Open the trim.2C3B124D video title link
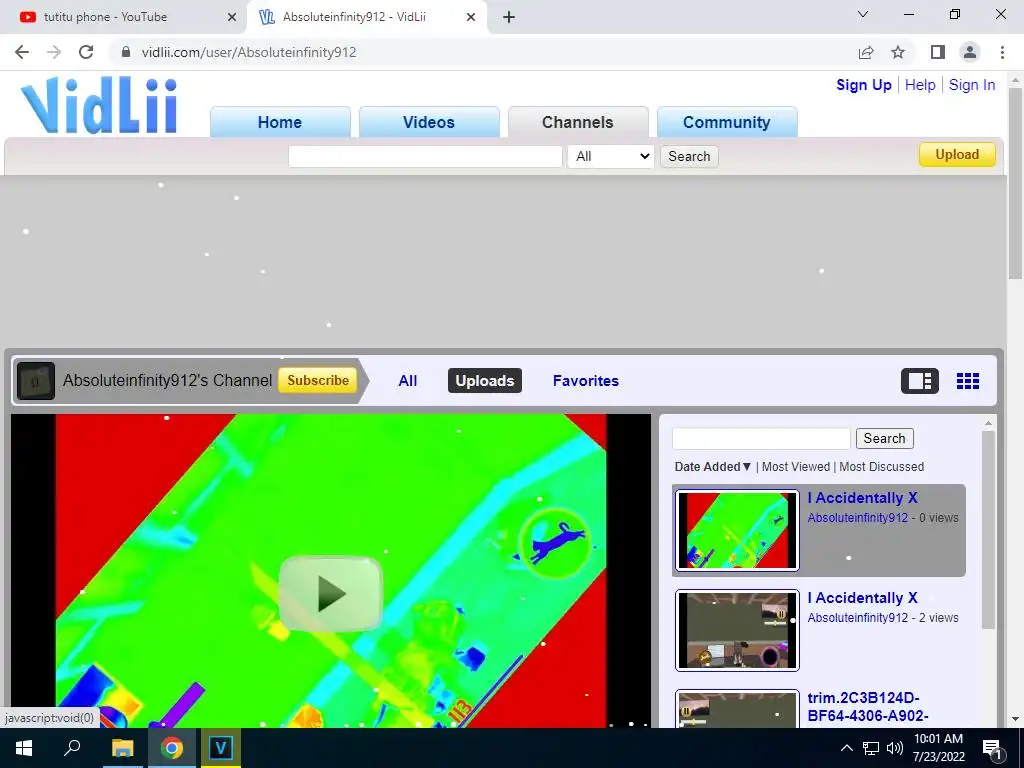Screen dimensions: 1024x768 [x=868, y=707]
